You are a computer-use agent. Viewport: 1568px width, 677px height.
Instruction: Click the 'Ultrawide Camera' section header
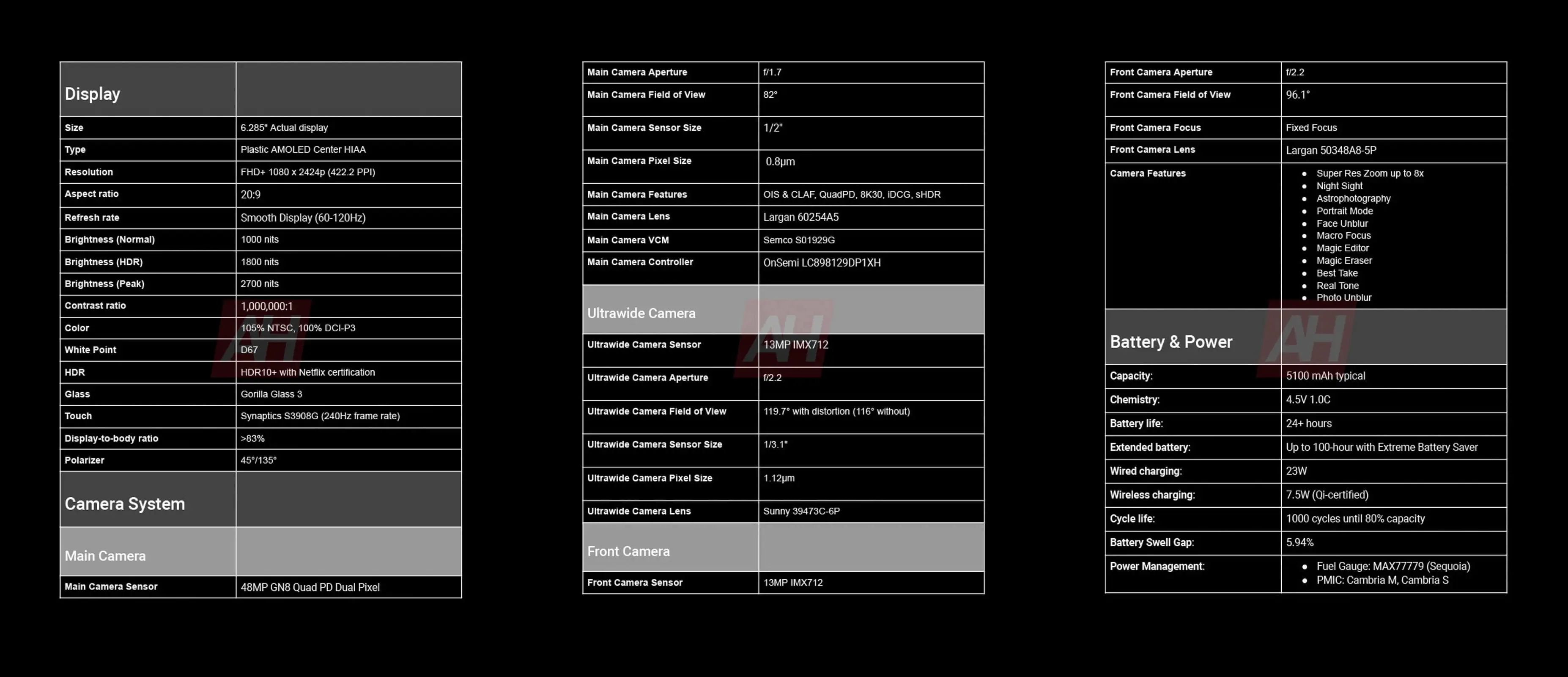click(x=641, y=314)
